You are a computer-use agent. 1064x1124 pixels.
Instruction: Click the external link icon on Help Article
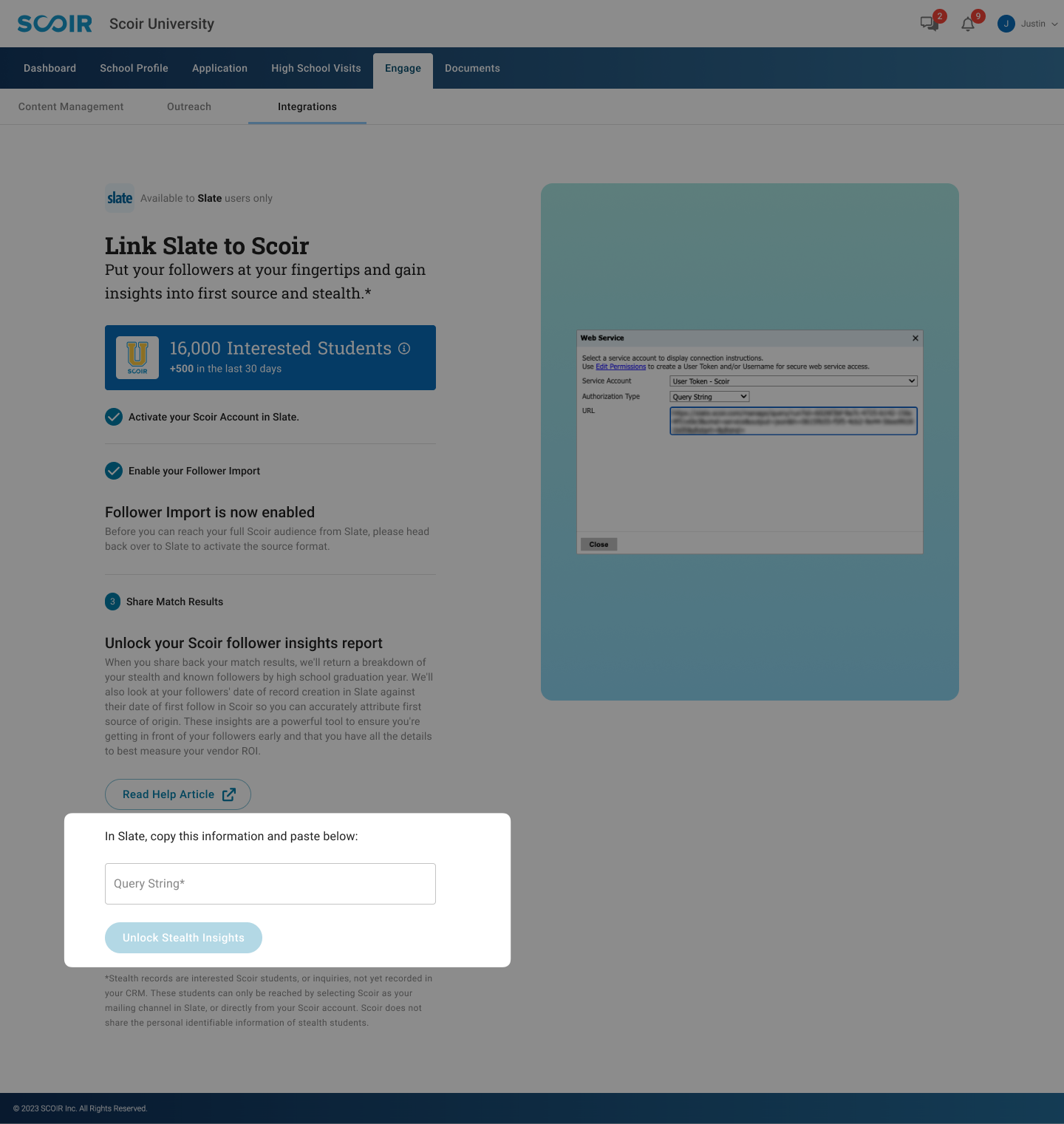click(229, 794)
